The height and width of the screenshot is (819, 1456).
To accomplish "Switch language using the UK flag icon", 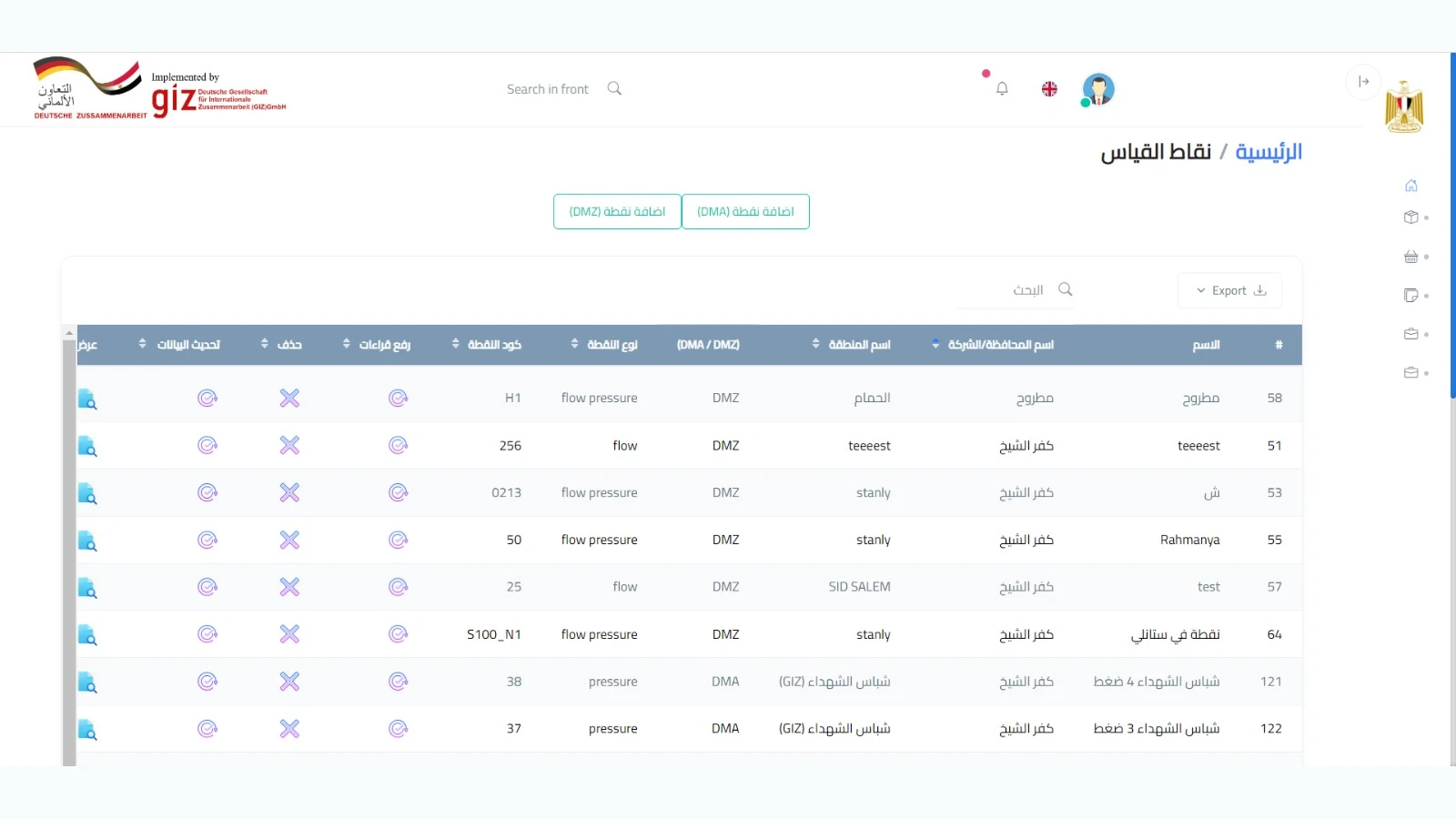I will (x=1049, y=89).
